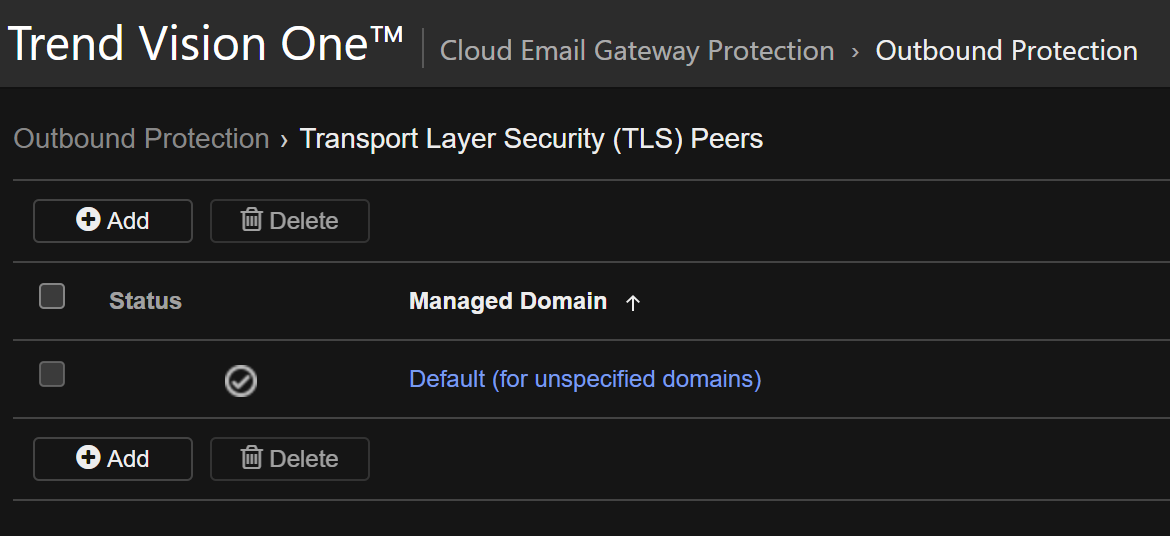1170x536 pixels.
Task: Click the trash icon in the top Delete button
Action: pyautogui.click(x=252, y=220)
